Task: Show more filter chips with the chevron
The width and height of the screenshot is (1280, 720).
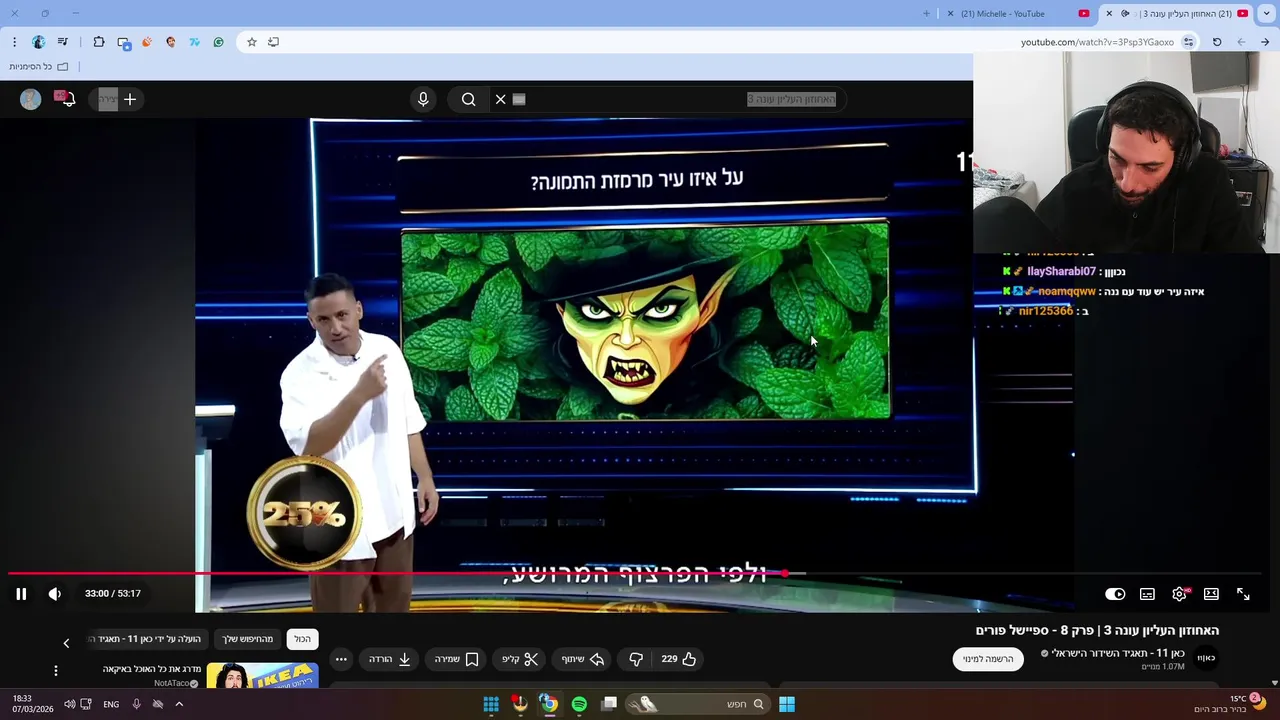Action: coord(66,643)
